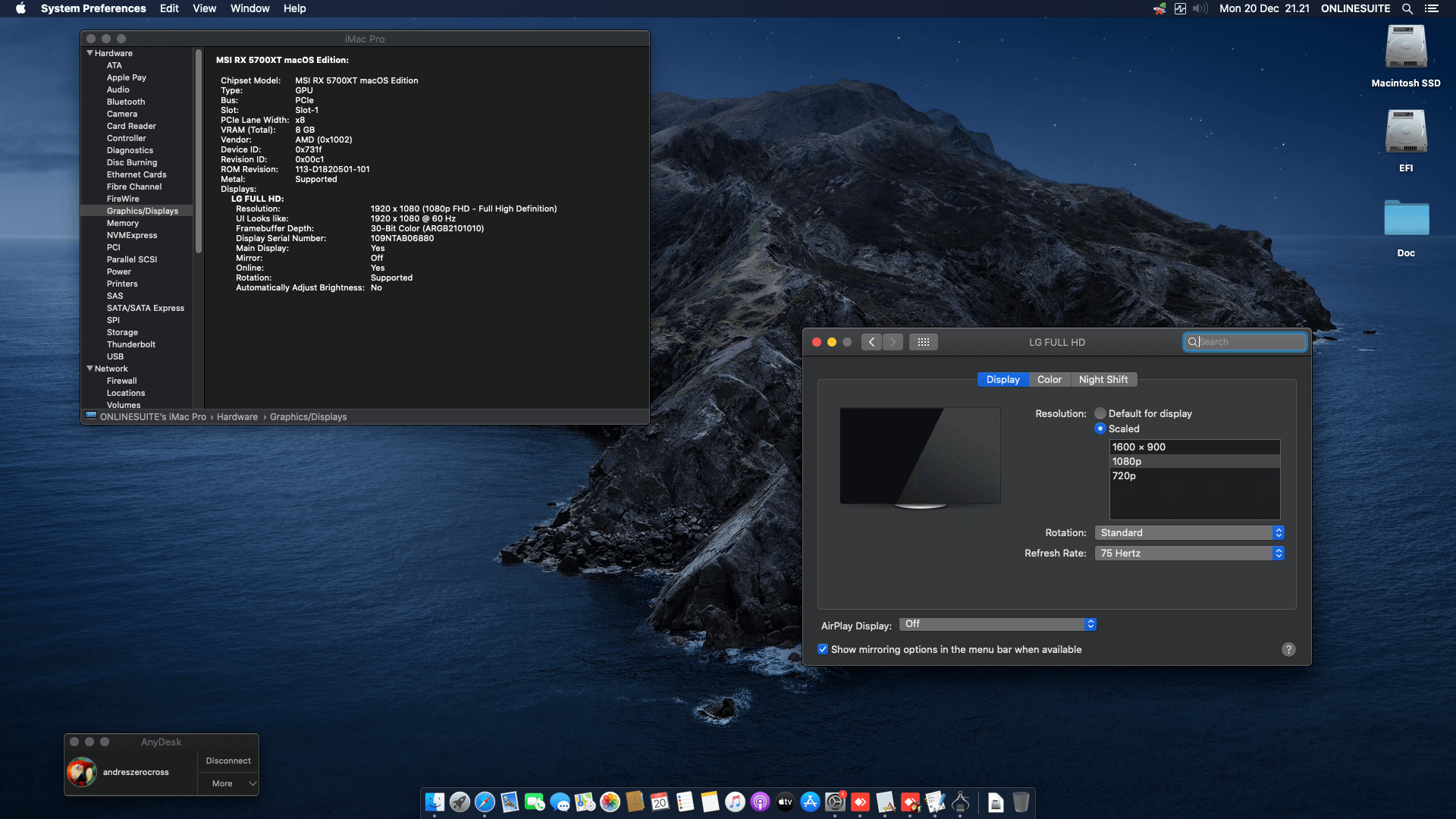Click ONLINESUITE user name in menu bar
The image size is (1456, 819).
[1355, 8]
